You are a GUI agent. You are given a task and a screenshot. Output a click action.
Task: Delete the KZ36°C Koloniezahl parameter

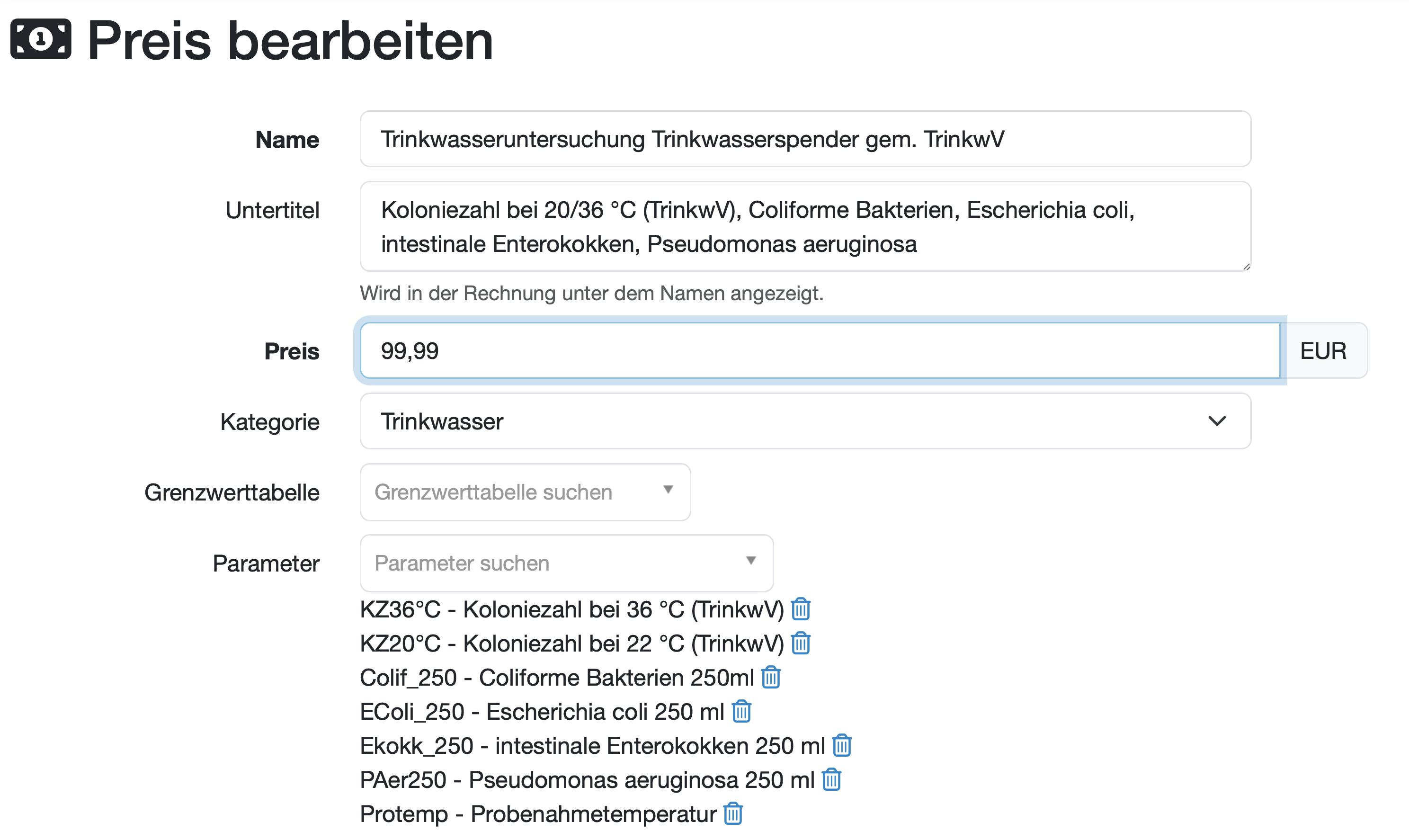[x=800, y=609]
